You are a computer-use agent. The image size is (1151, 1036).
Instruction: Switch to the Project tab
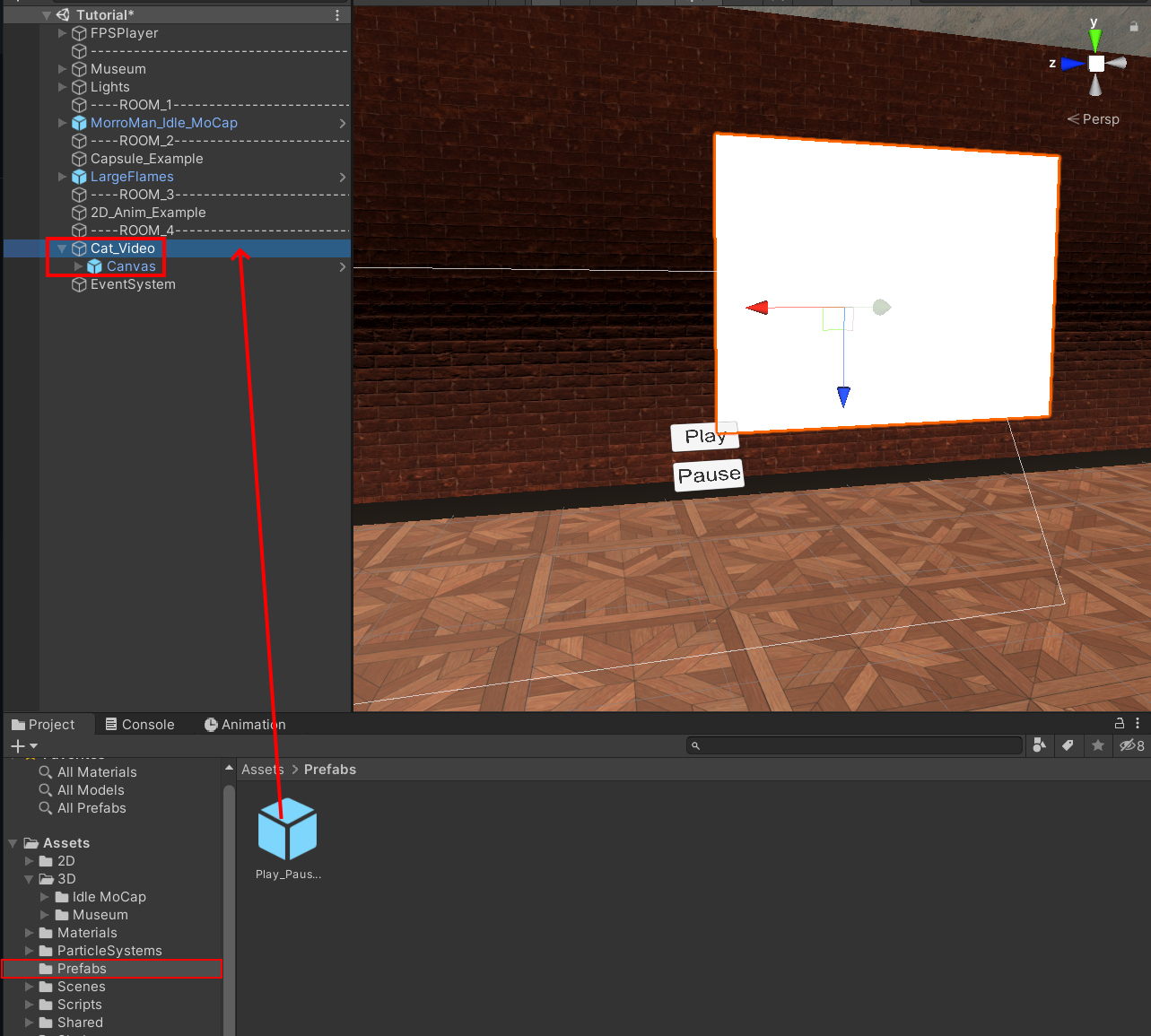pyautogui.click(x=43, y=725)
